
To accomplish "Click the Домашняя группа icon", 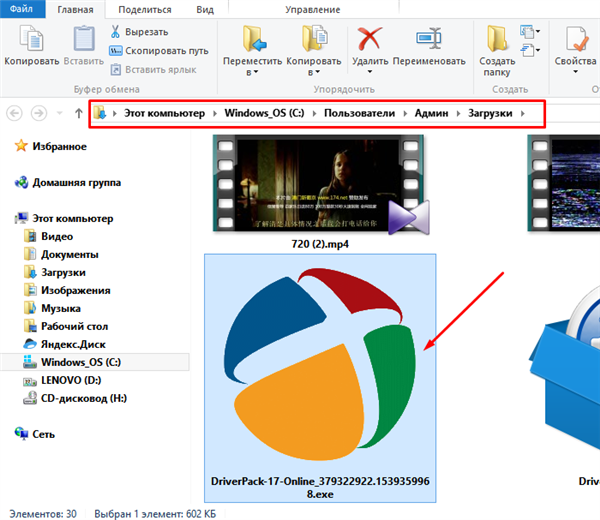I will click(21, 183).
